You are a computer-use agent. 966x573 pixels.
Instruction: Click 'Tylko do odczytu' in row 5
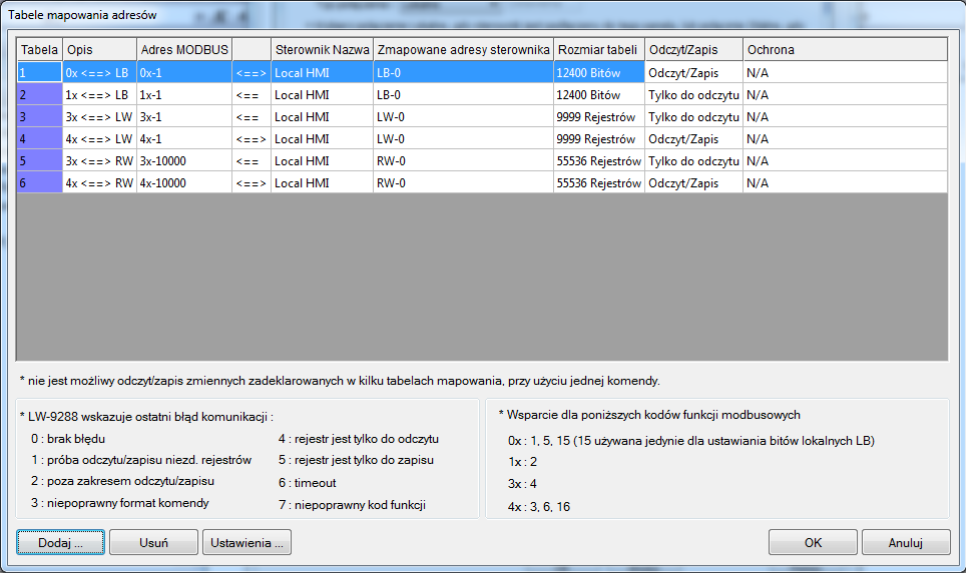tap(694, 161)
